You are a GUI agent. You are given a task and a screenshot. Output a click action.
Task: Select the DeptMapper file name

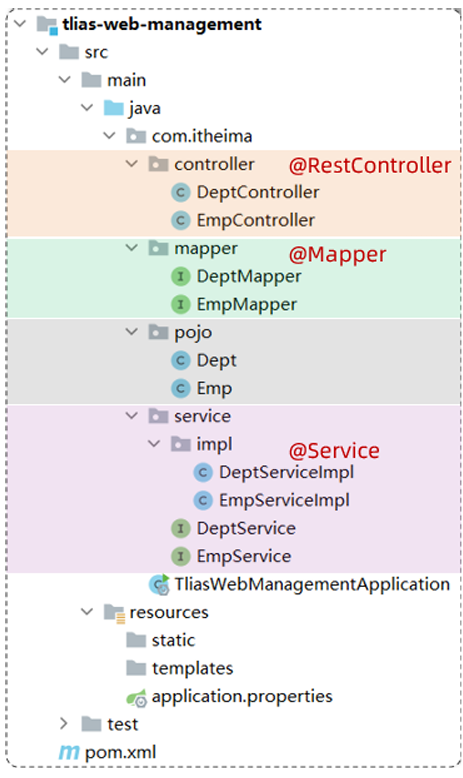[x=249, y=277]
